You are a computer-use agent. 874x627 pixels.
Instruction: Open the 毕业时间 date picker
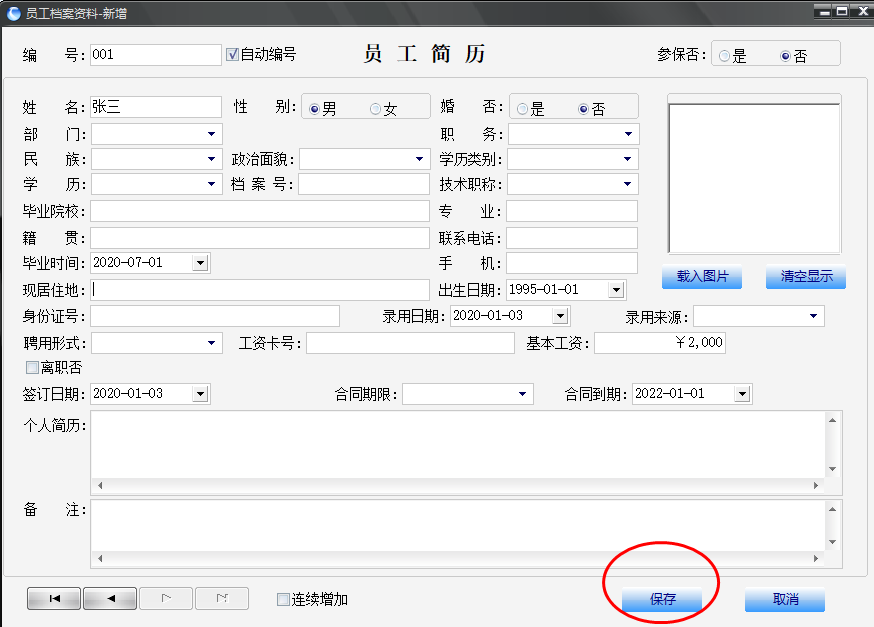click(x=200, y=263)
